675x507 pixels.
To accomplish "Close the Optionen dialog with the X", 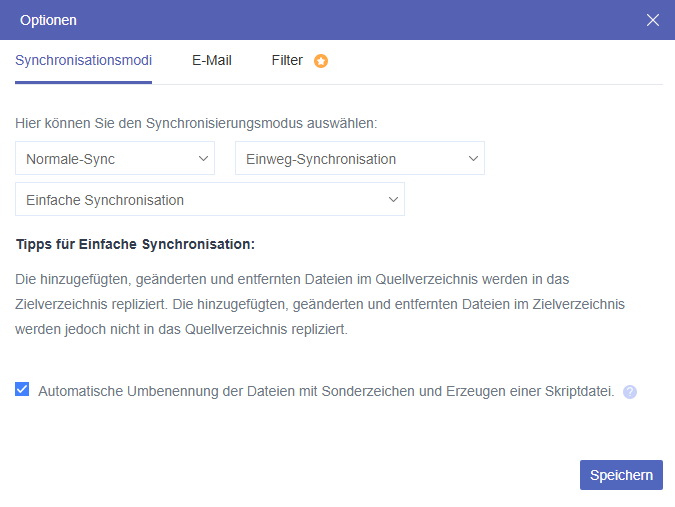I will pyautogui.click(x=653, y=20).
